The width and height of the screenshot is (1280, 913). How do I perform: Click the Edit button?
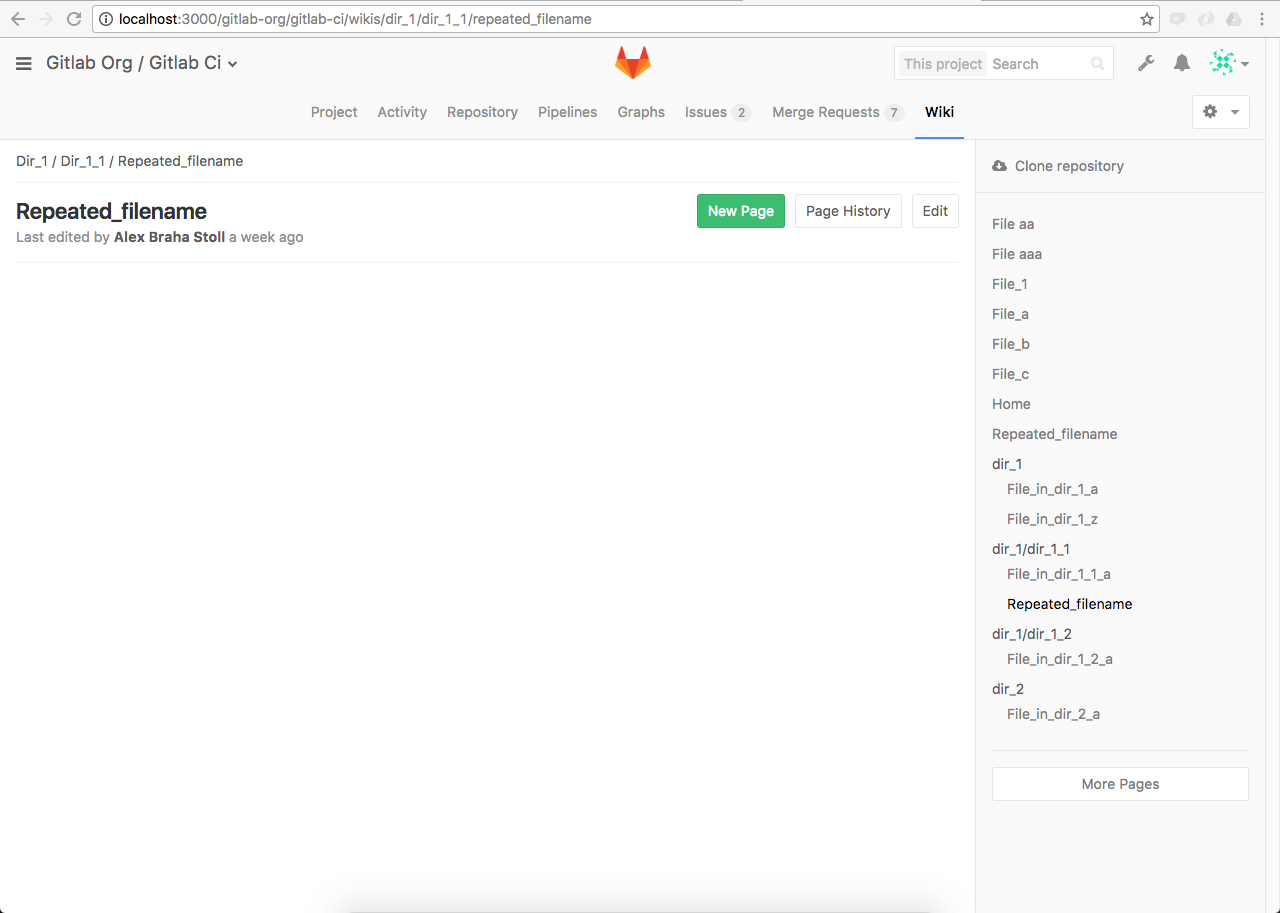coord(934,211)
